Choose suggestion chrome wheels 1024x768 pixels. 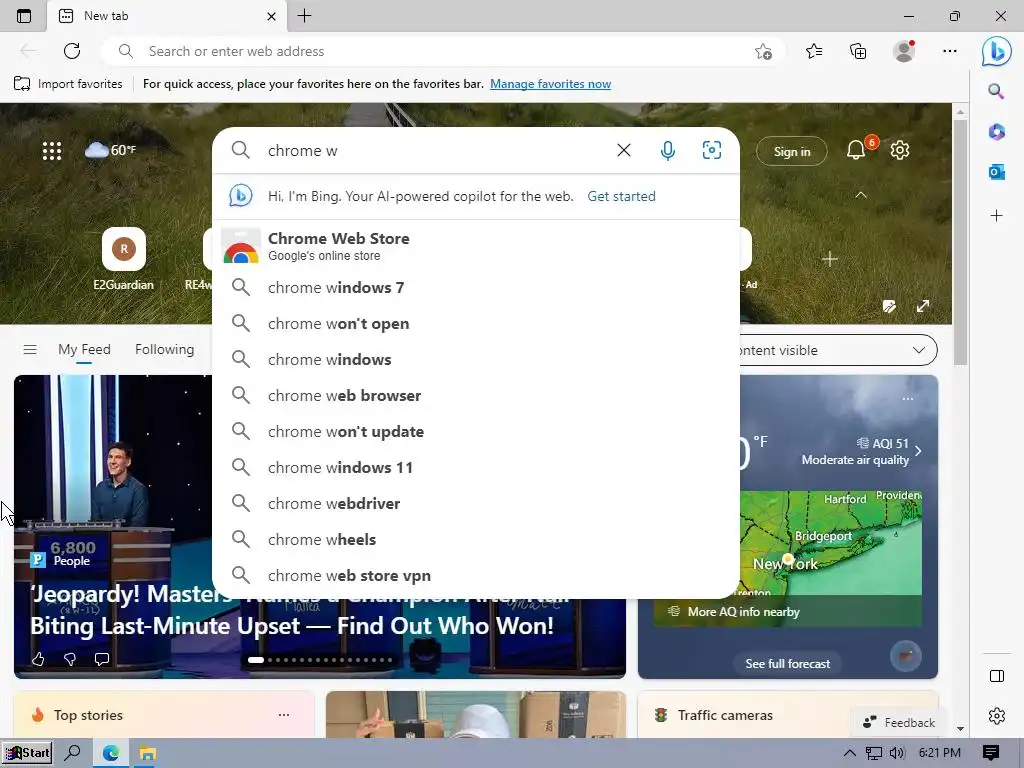pyautogui.click(x=476, y=539)
